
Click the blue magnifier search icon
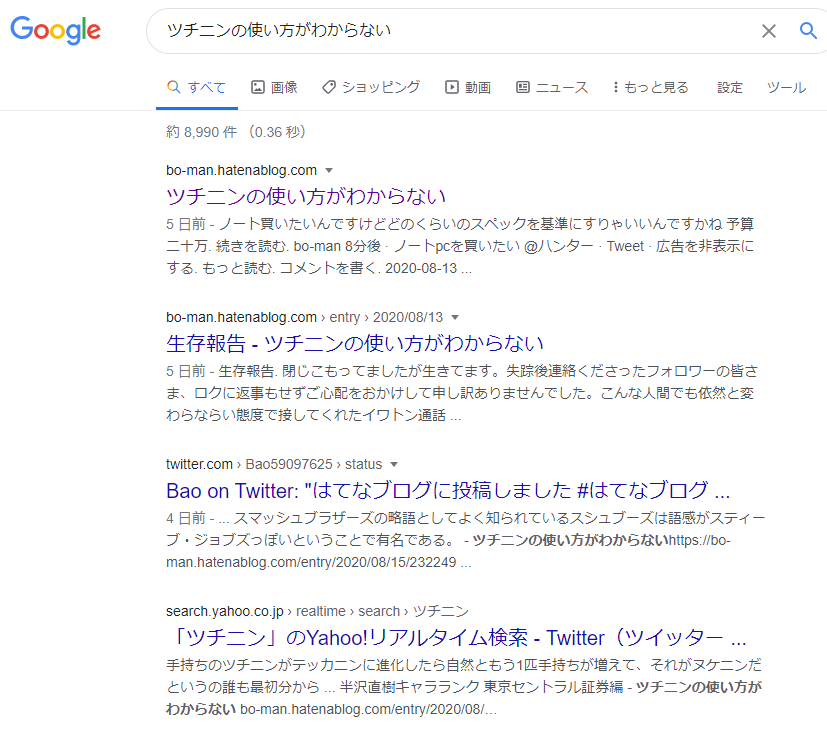coord(808,31)
